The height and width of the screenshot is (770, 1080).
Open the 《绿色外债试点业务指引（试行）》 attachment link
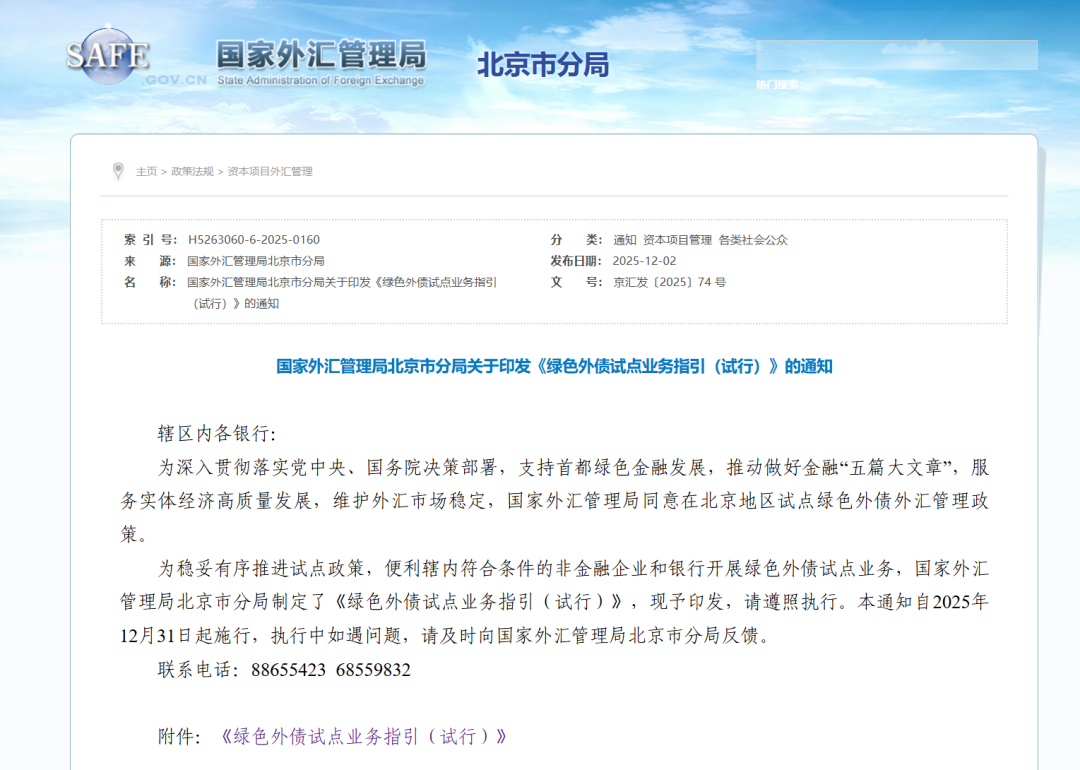click(x=363, y=737)
